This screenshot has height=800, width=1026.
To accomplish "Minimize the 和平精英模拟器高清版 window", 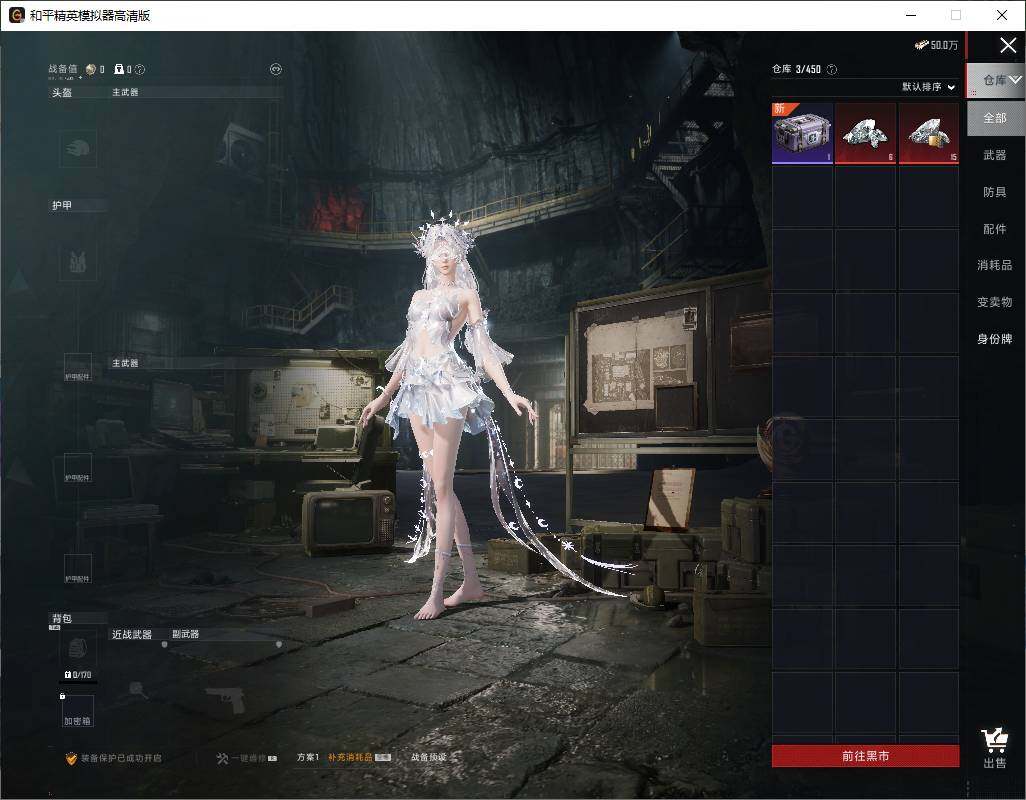I will pos(911,15).
